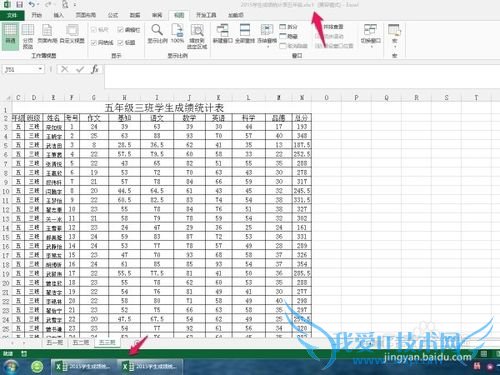Click the greyed 标尺 ruler checkbox
The image size is (500, 375).
(x=93, y=30)
